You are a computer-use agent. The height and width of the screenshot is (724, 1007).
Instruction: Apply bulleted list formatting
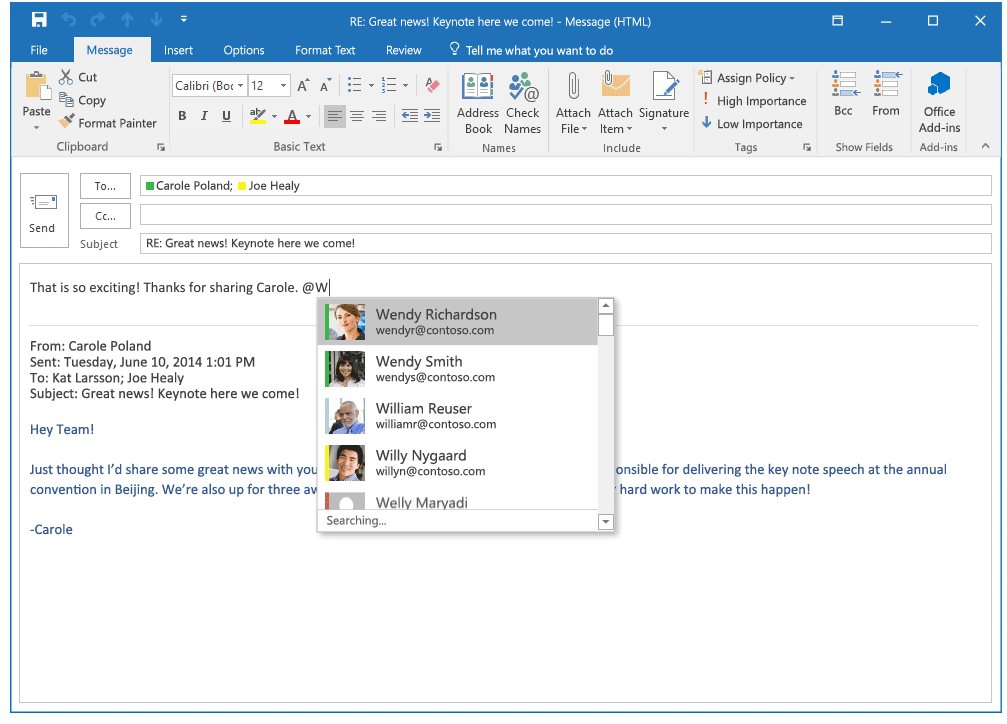pyautogui.click(x=355, y=85)
